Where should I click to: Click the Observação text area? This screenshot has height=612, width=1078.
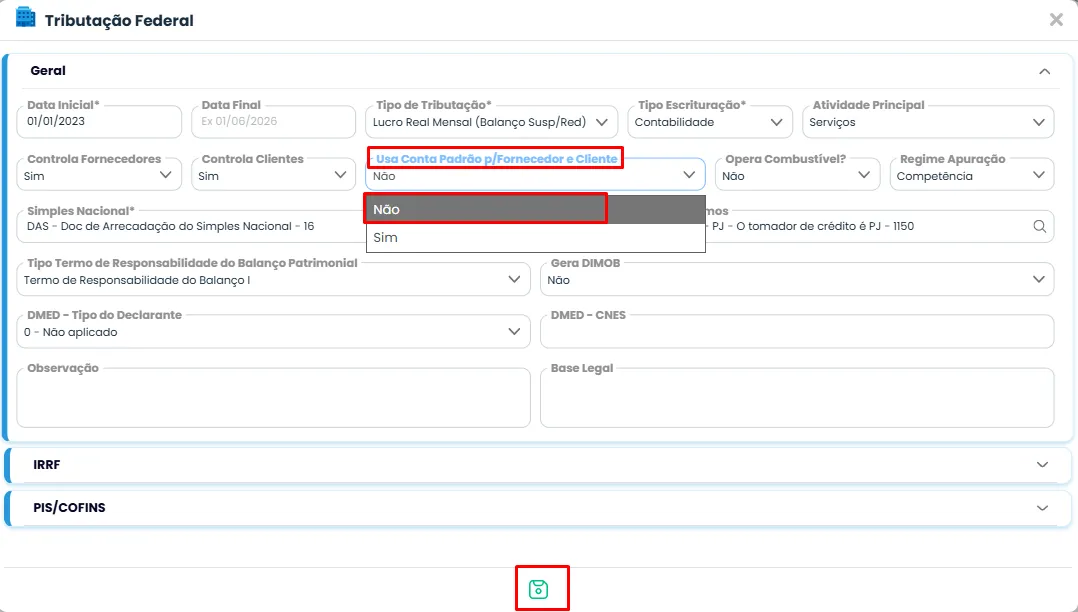pos(274,397)
